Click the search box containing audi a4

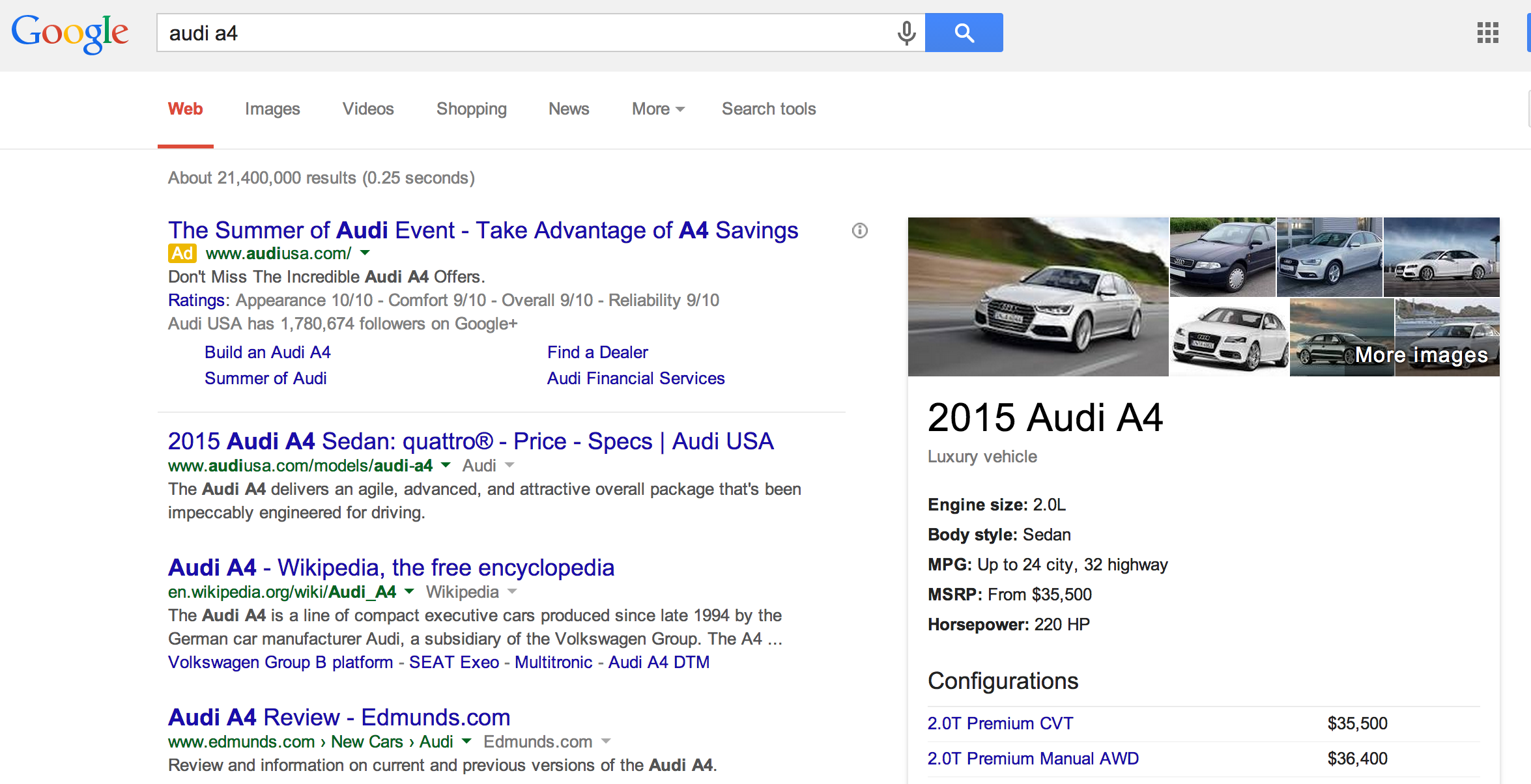(x=541, y=33)
